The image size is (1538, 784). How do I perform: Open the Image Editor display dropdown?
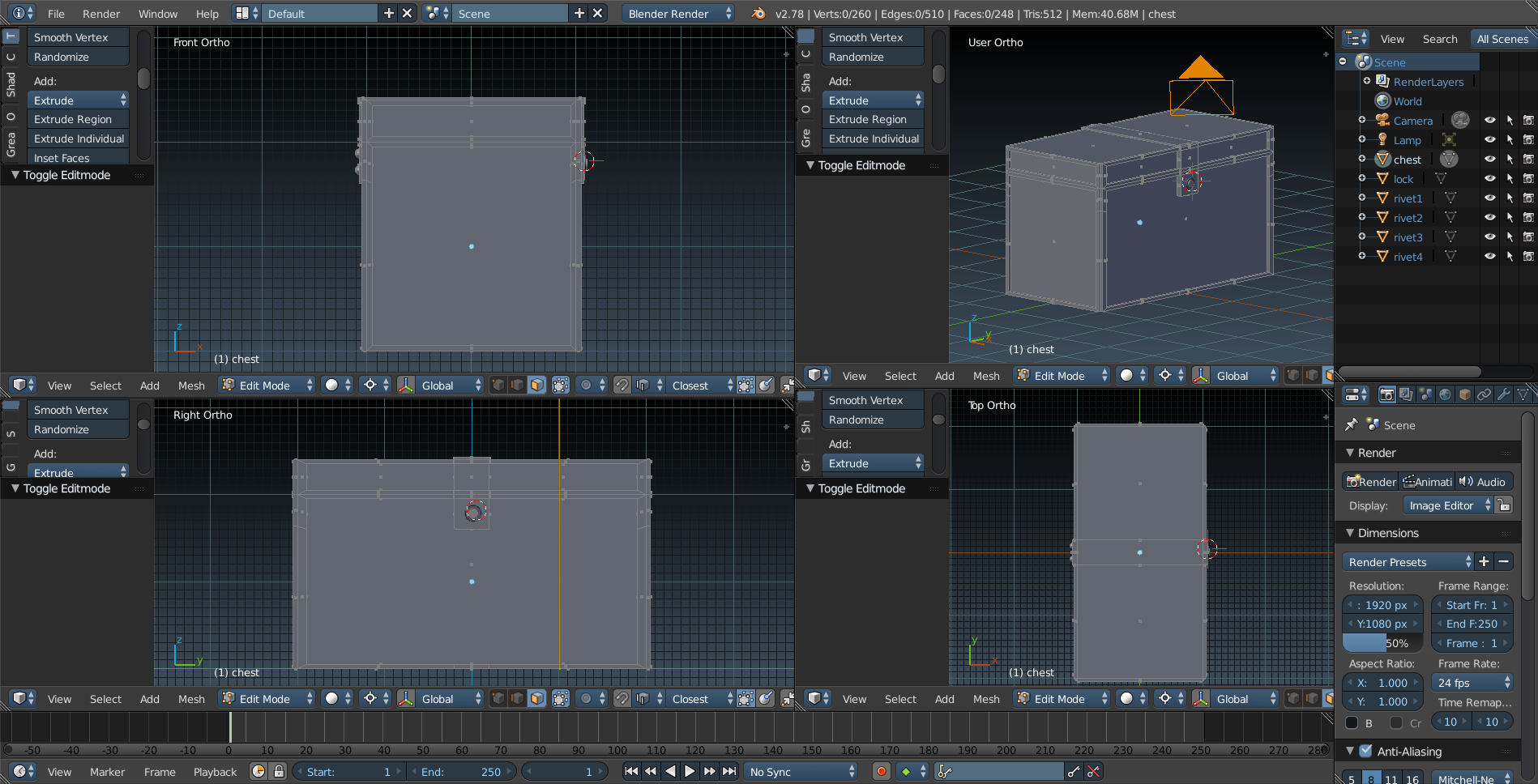pyautogui.click(x=1448, y=505)
